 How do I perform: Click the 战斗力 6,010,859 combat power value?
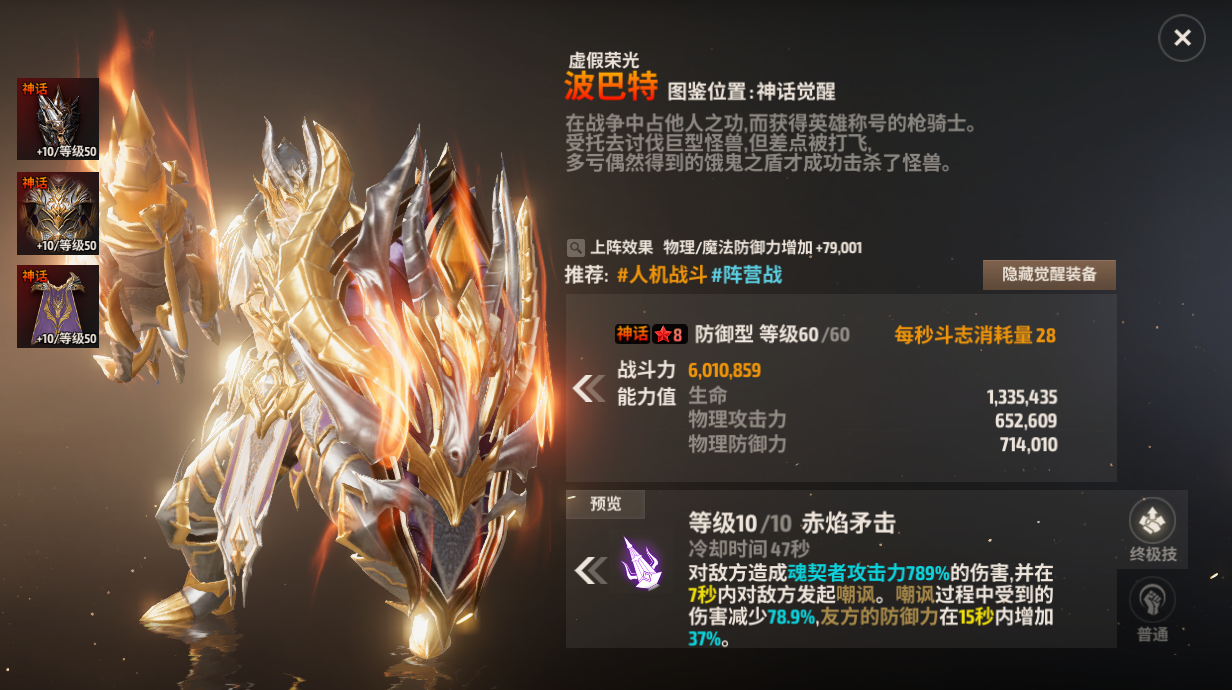[x=724, y=370]
